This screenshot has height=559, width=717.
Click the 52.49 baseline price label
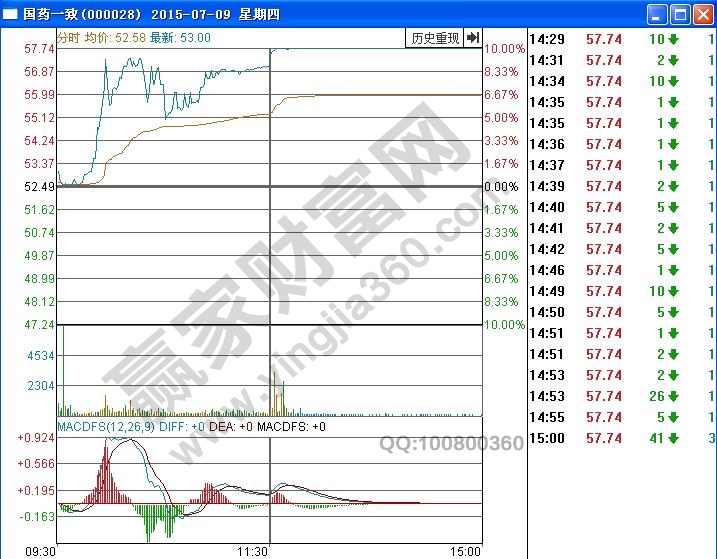39,186
